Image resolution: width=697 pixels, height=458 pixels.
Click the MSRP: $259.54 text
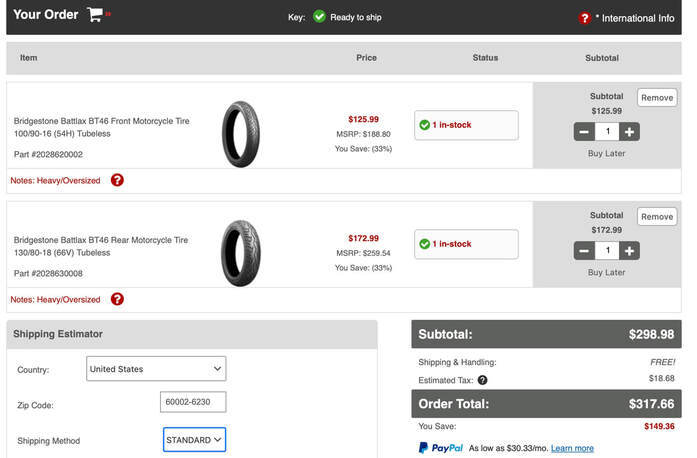pos(363,253)
